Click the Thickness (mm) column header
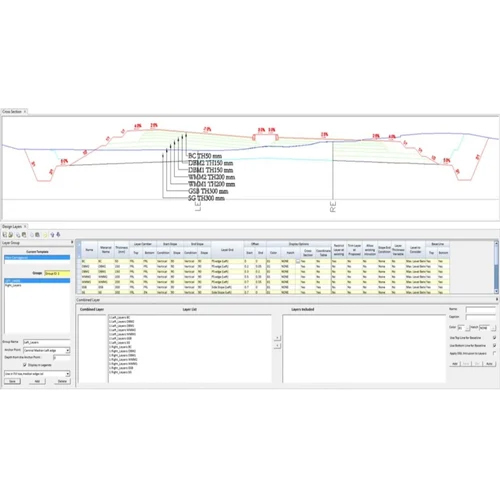 pos(122,250)
